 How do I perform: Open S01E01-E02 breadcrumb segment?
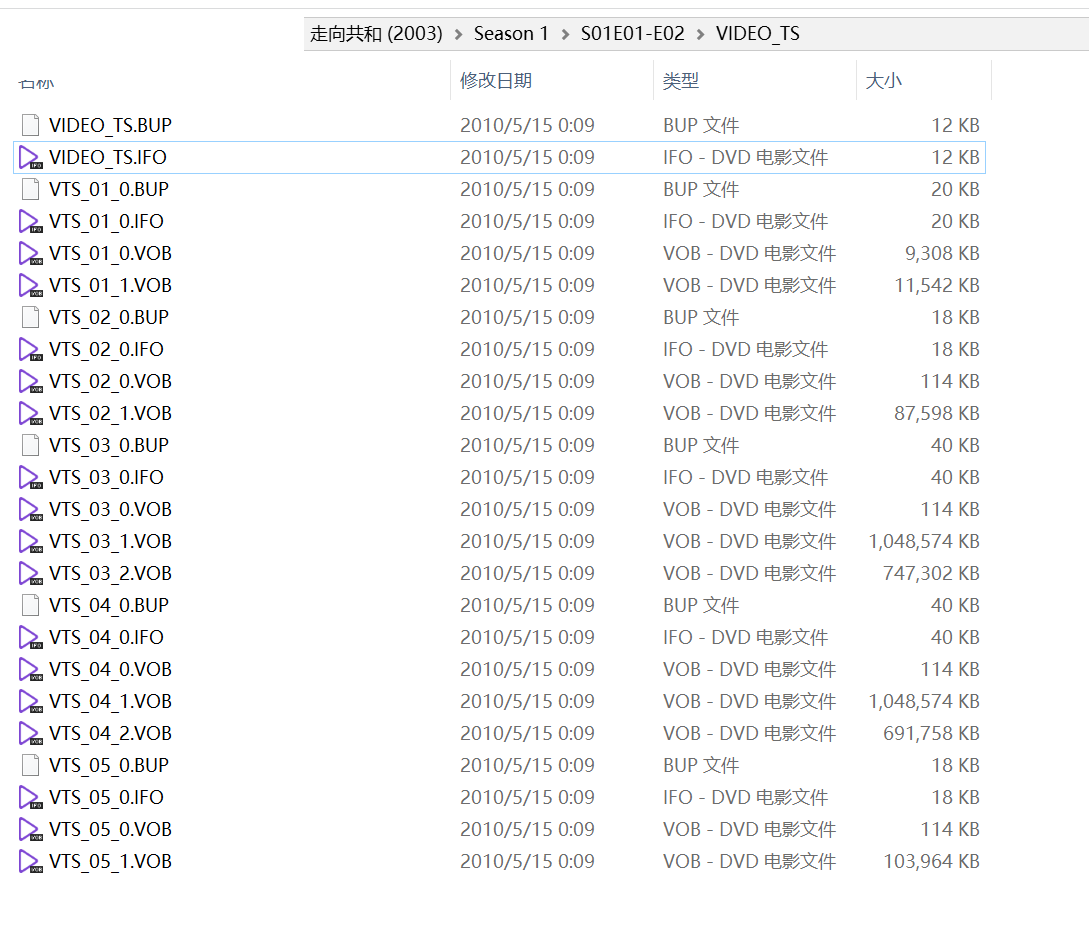(x=633, y=33)
